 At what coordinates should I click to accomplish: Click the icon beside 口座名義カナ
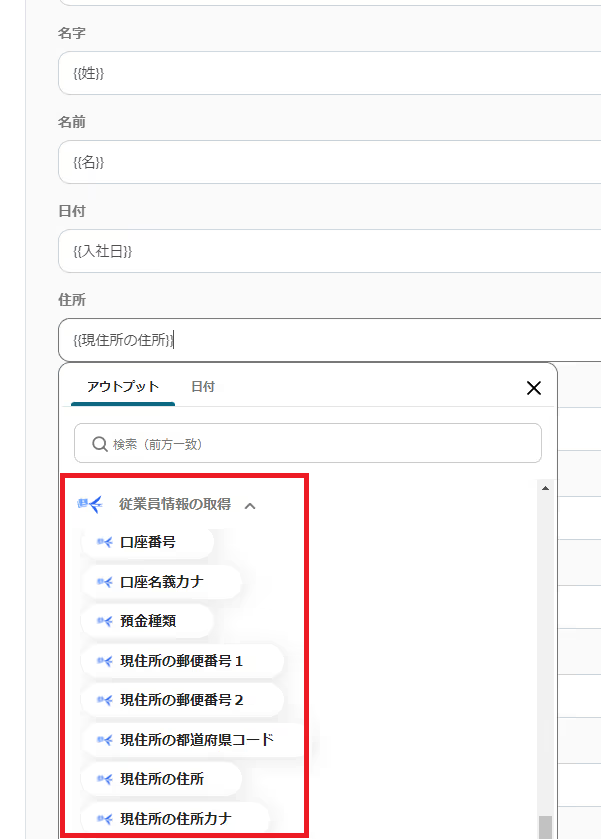pos(104,582)
